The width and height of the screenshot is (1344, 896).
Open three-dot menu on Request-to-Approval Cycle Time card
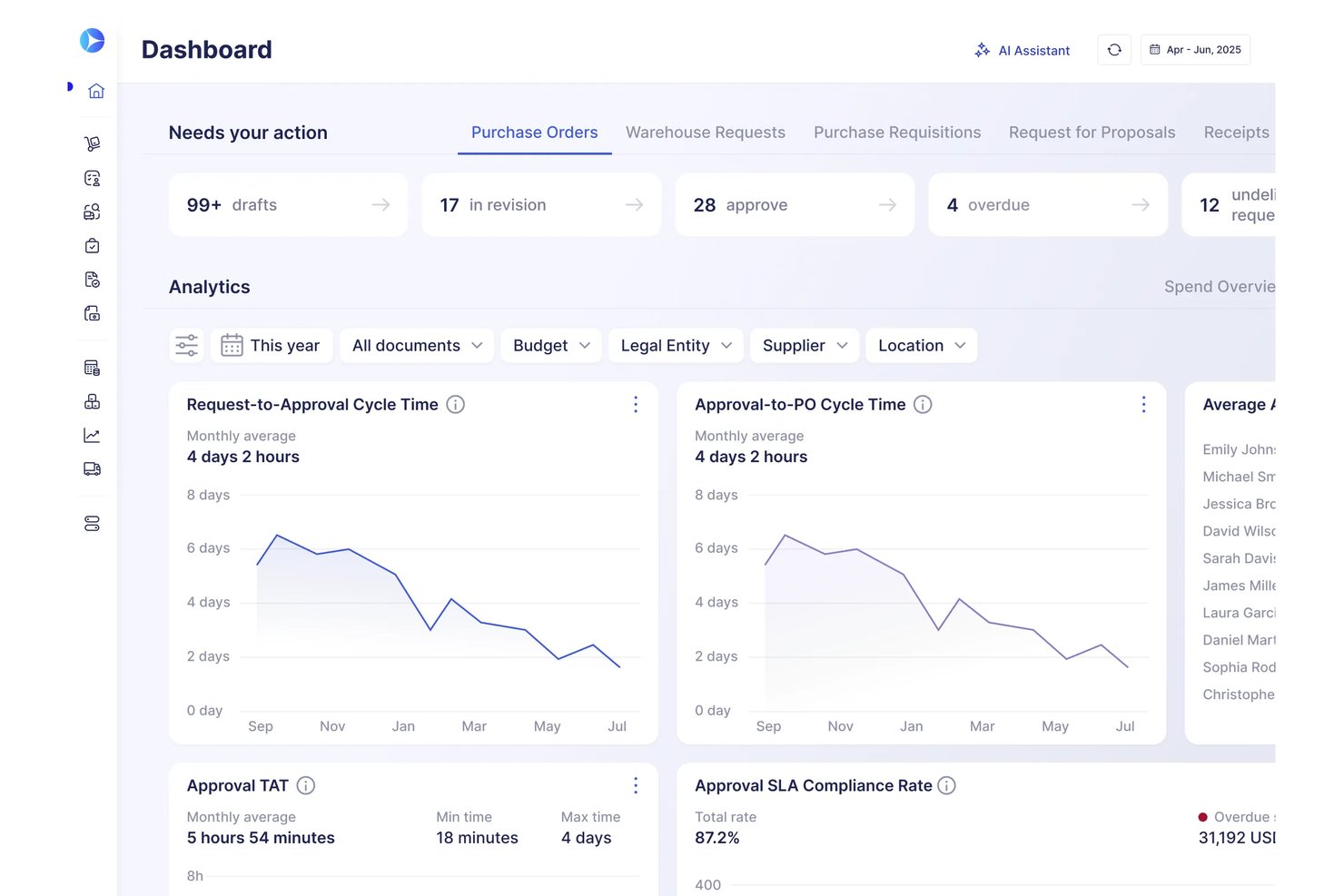tap(636, 405)
